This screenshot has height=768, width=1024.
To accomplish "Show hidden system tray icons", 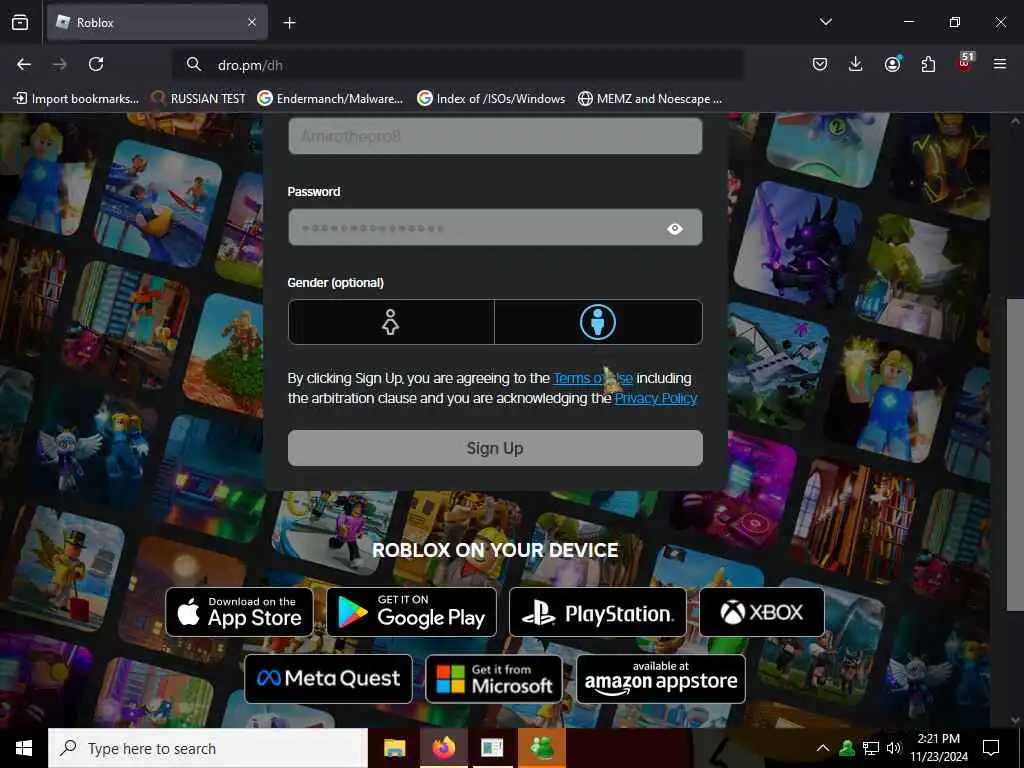I will point(823,748).
